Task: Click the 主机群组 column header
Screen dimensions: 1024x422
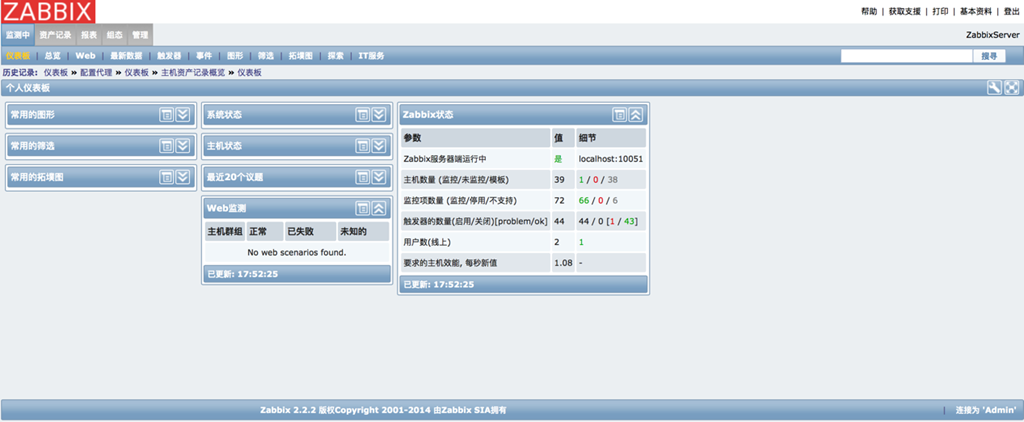Action: click(225, 231)
